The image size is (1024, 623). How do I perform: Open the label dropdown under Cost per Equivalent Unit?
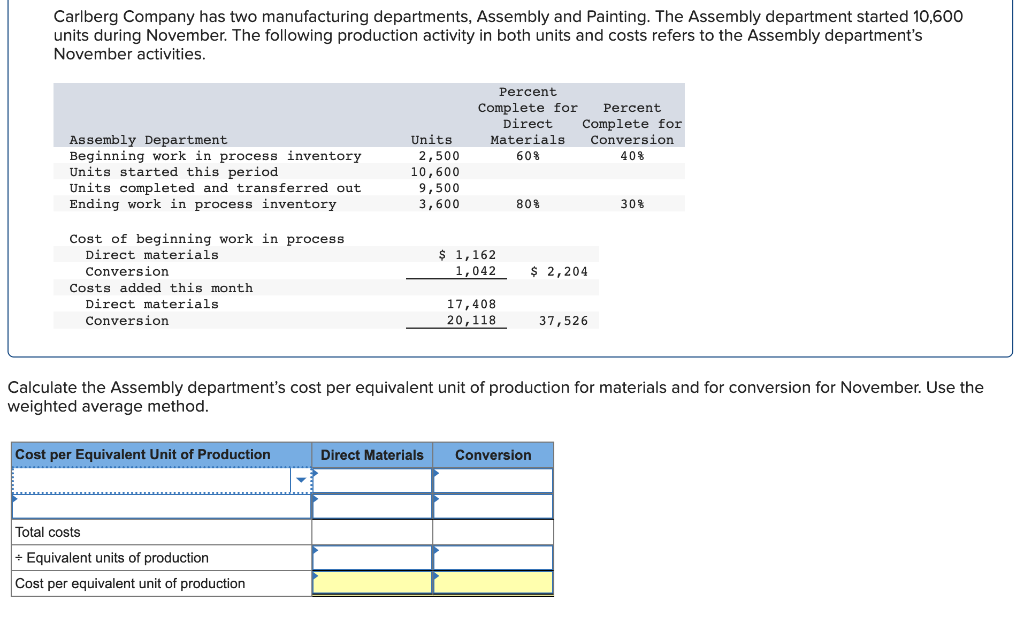150,479
